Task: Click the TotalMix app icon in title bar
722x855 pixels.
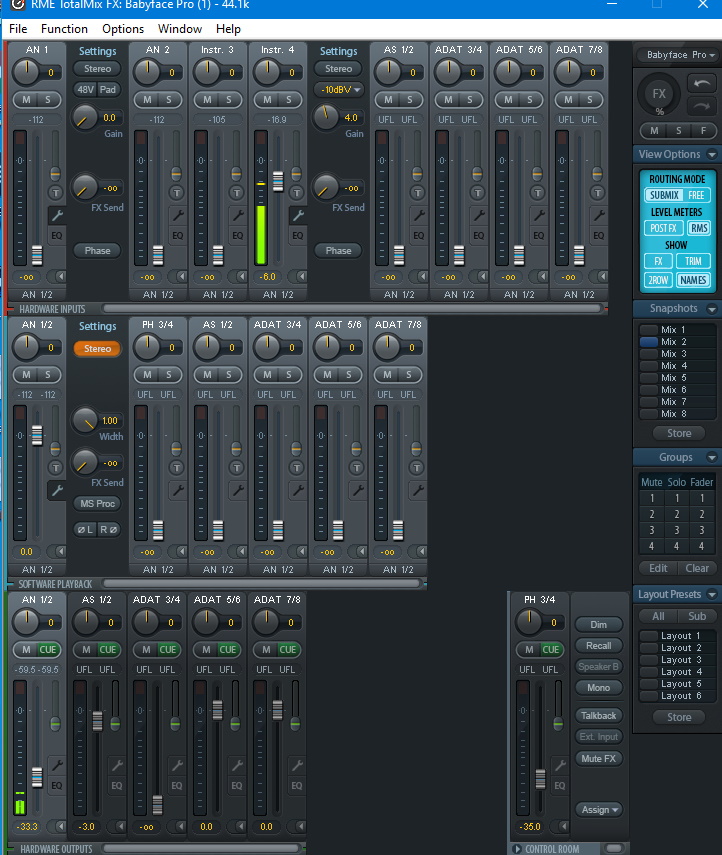Action: [x=18, y=5]
